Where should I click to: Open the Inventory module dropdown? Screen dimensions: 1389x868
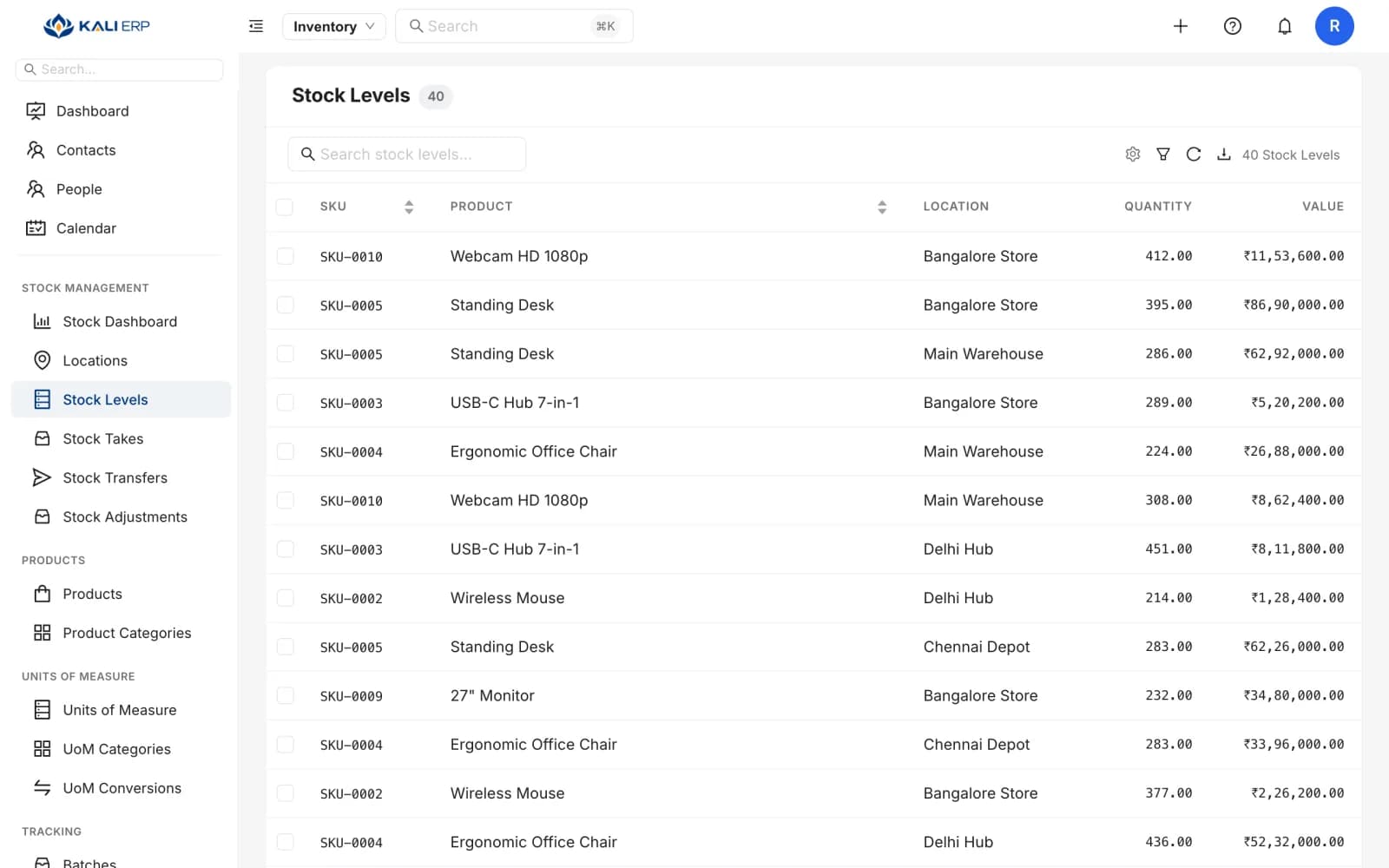point(333,26)
